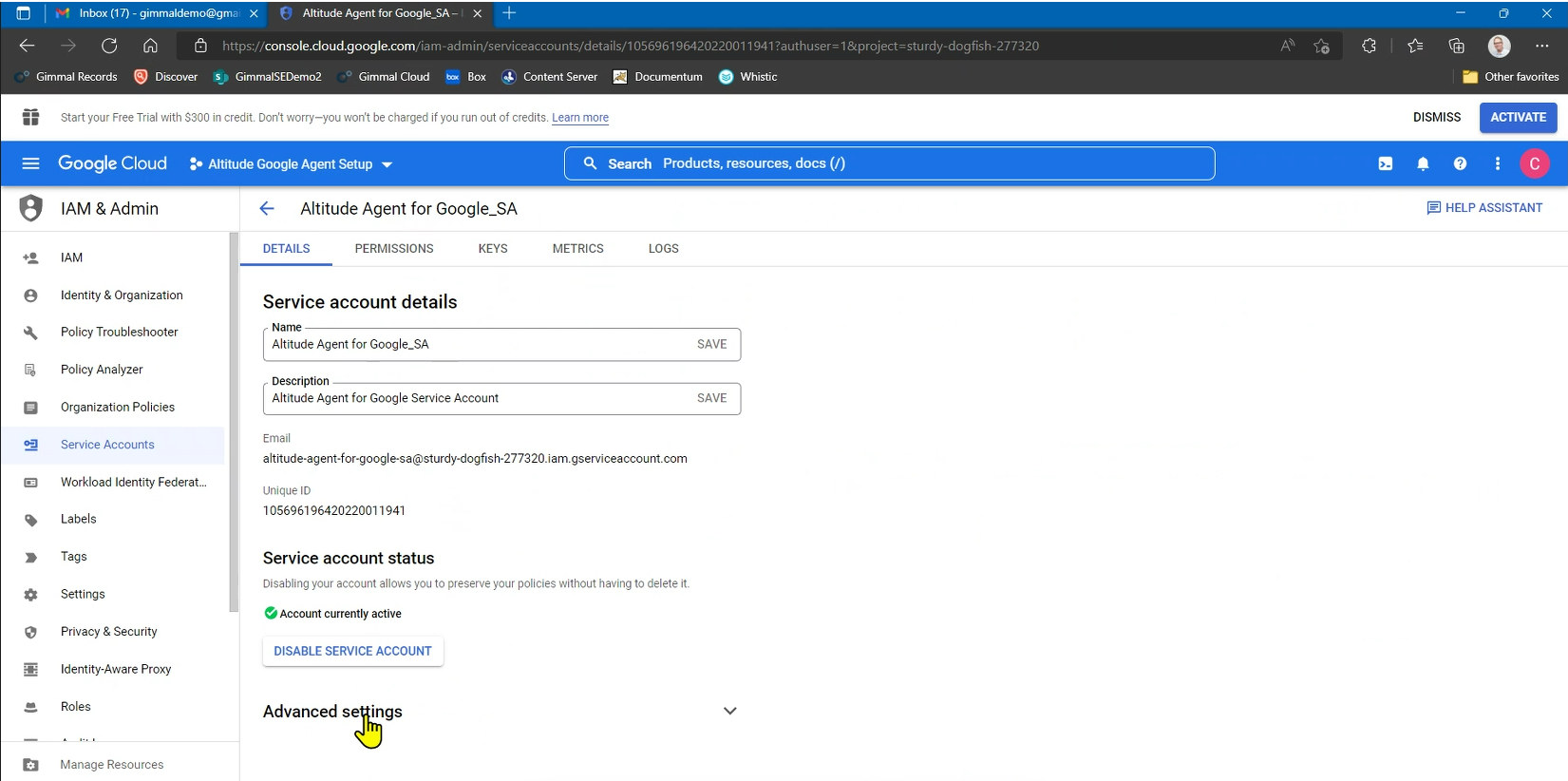This screenshot has width=1568, height=781.
Task: Open the three-dot settings menu in header
Action: [x=1498, y=163]
